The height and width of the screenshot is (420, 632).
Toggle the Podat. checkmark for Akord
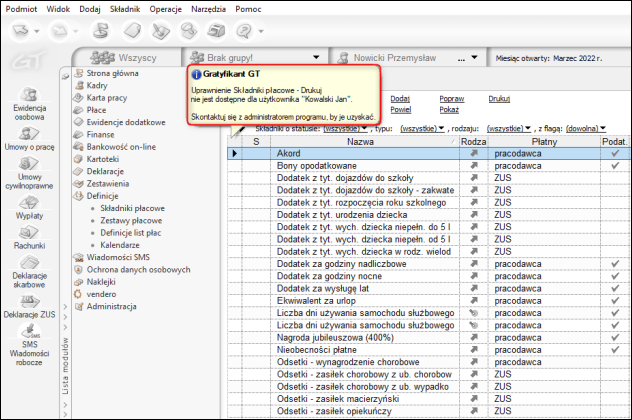point(615,153)
